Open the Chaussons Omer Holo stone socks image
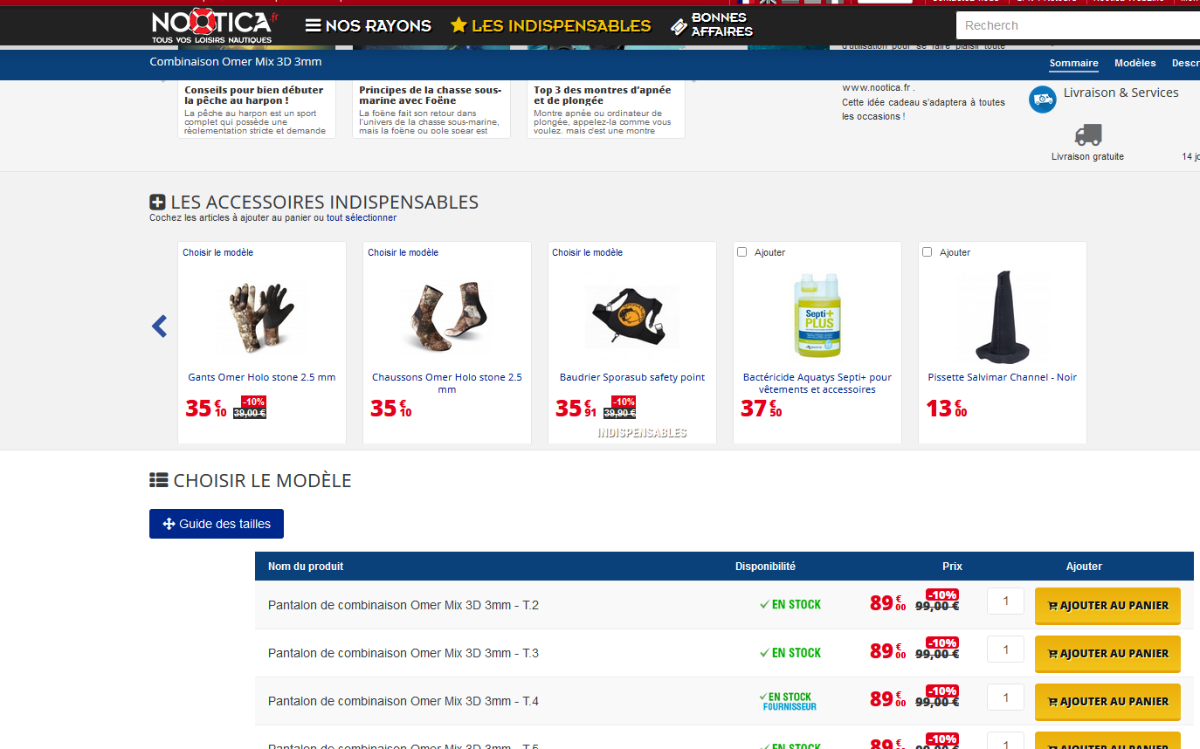The width and height of the screenshot is (1200, 749). point(447,315)
